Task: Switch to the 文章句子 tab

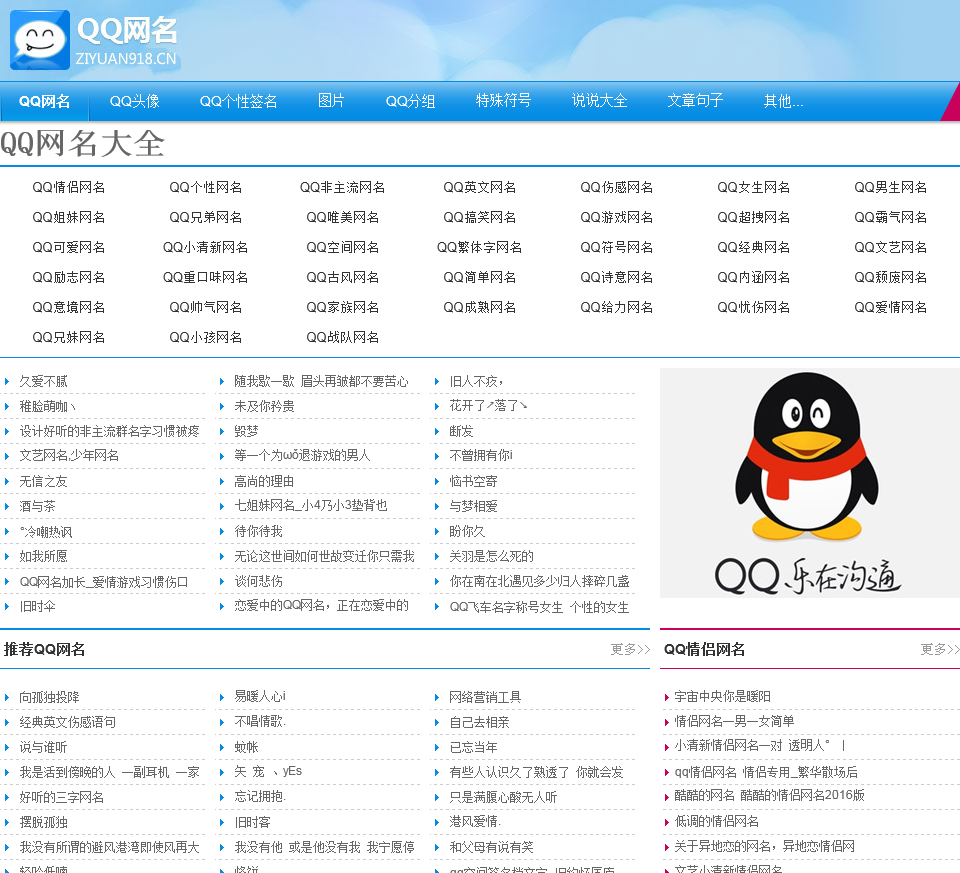Action: [695, 100]
